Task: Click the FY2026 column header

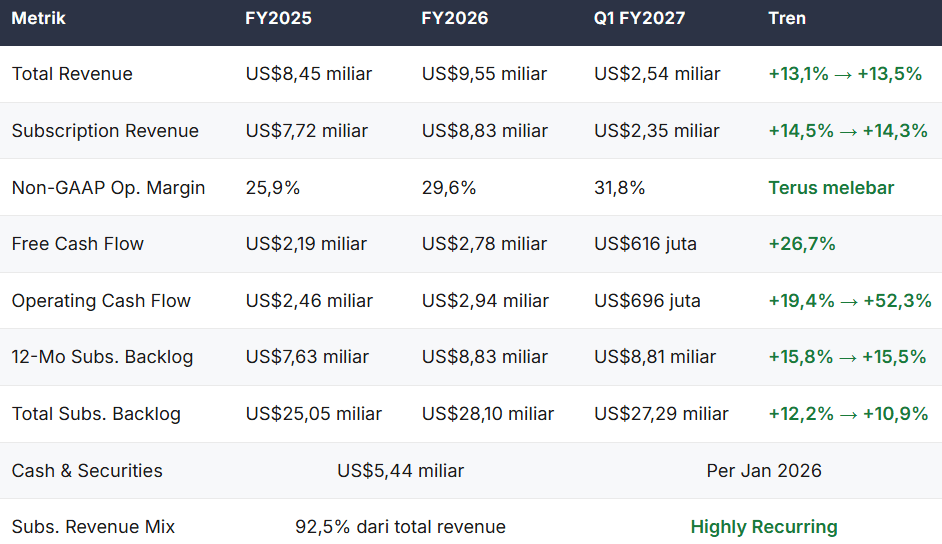Action: pyautogui.click(x=455, y=18)
